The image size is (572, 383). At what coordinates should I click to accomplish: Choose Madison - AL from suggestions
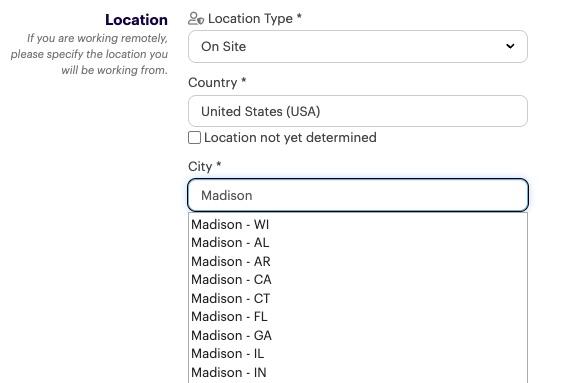(358, 243)
